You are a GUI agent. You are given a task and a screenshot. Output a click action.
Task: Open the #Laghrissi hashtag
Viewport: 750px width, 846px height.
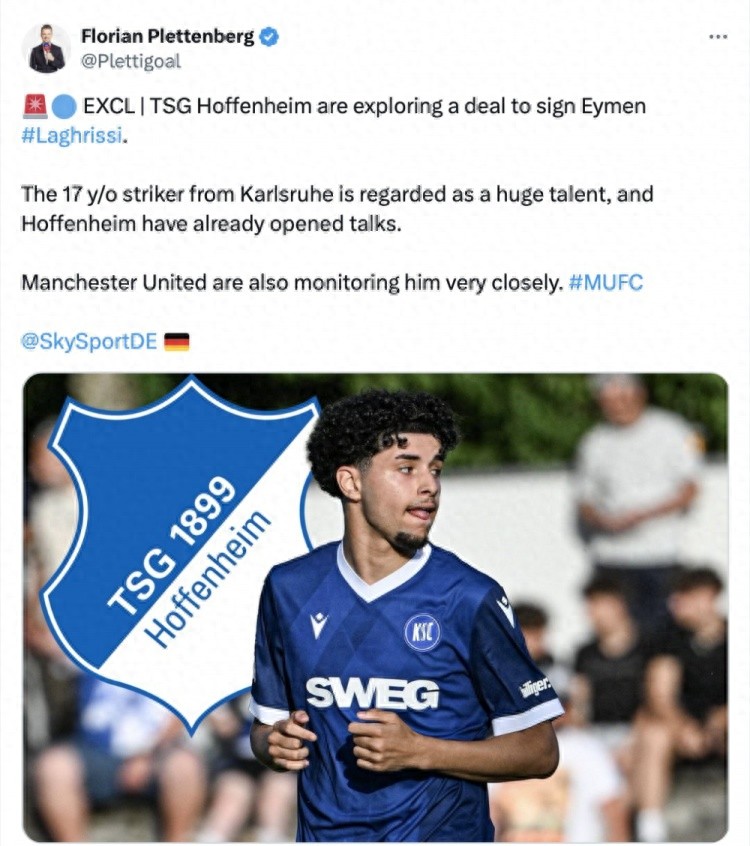72,135
